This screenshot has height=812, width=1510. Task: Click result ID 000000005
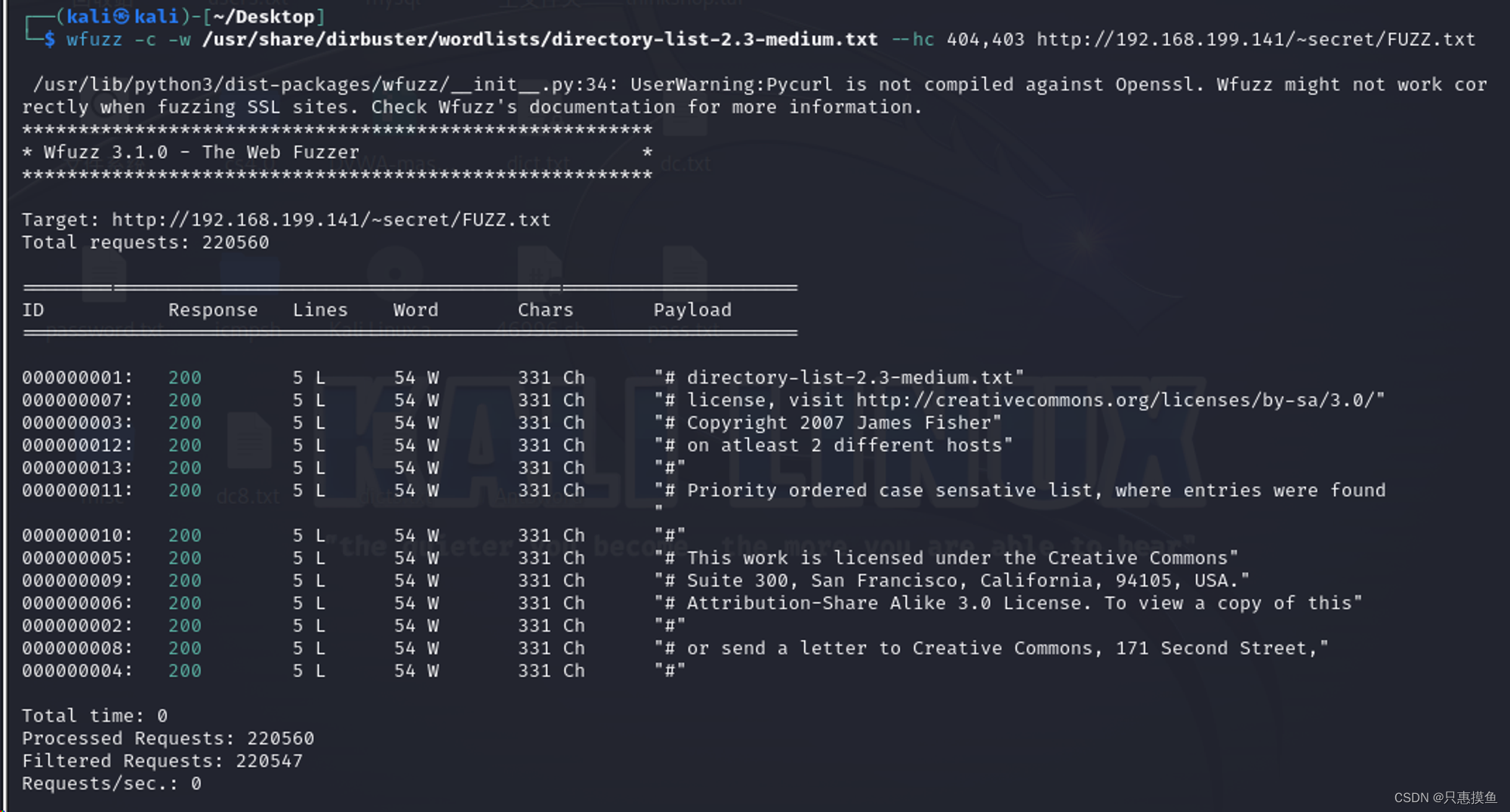[77, 558]
